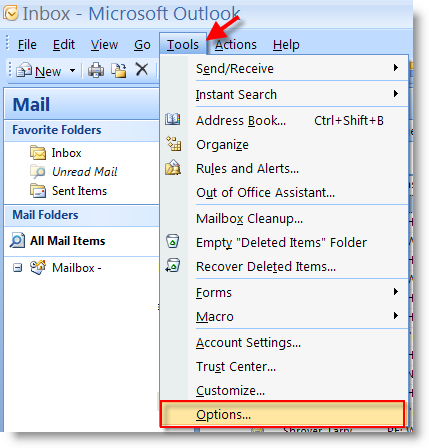Open the Help menu
The height and width of the screenshot is (448, 429).
click(x=286, y=45)
